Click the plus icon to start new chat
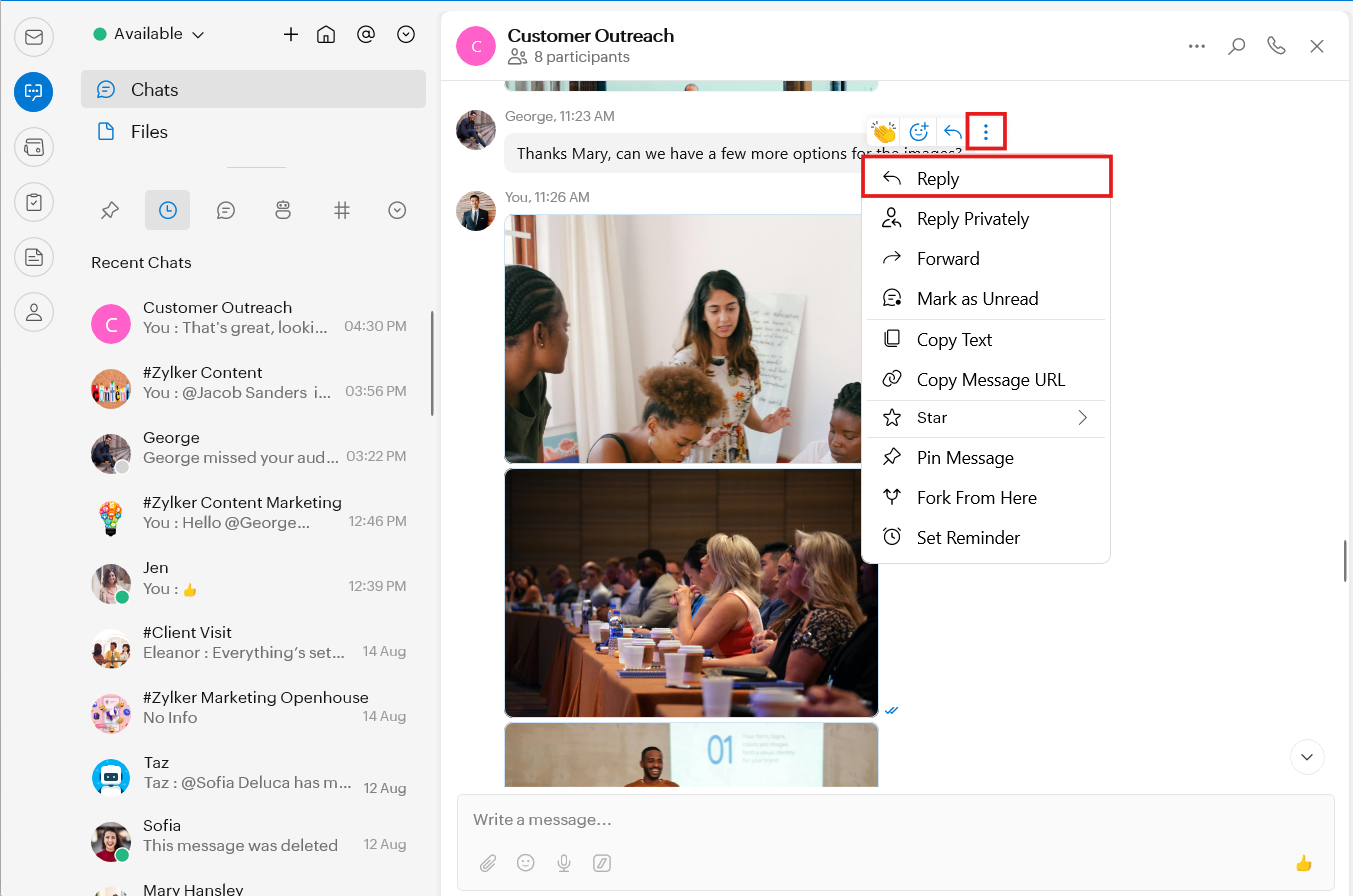 point(291,34)
